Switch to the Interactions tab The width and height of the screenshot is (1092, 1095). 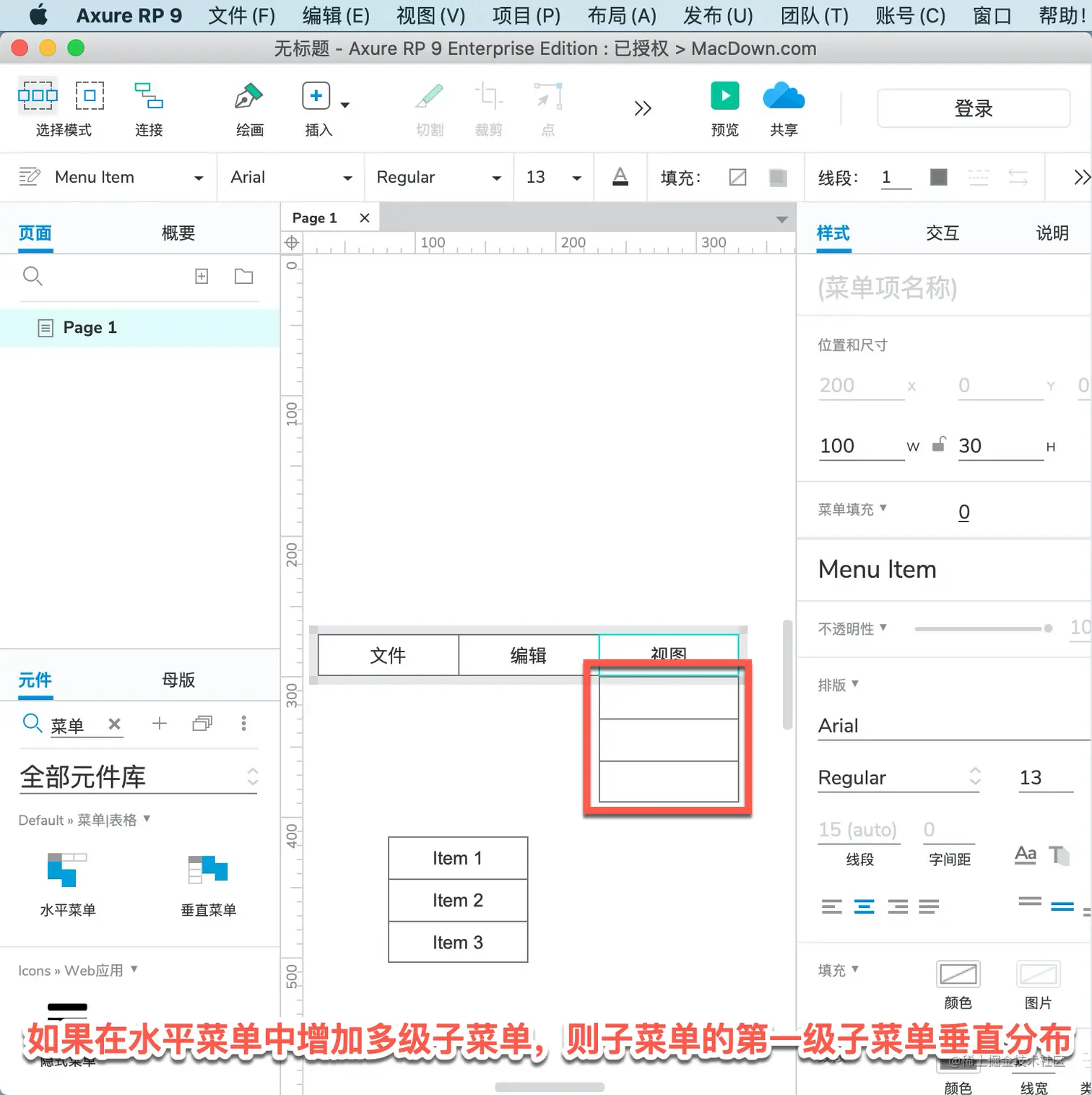(x=942, y=233)
